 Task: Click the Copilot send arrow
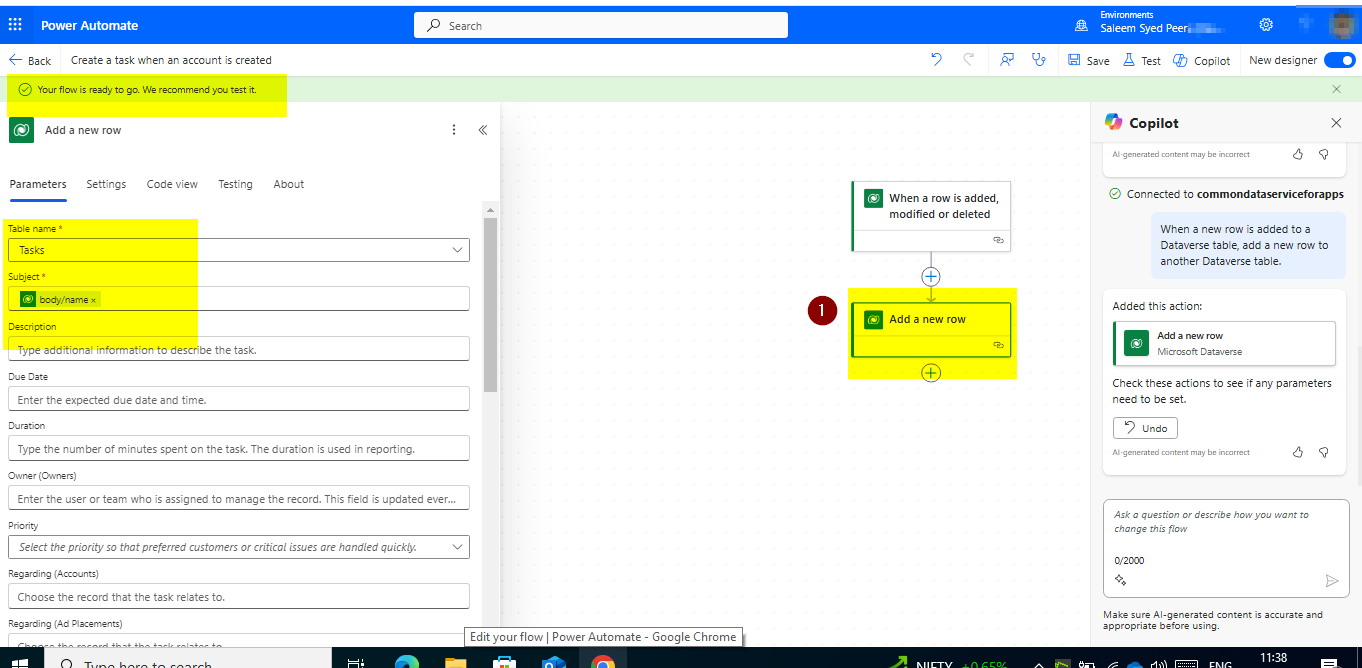1331,580
